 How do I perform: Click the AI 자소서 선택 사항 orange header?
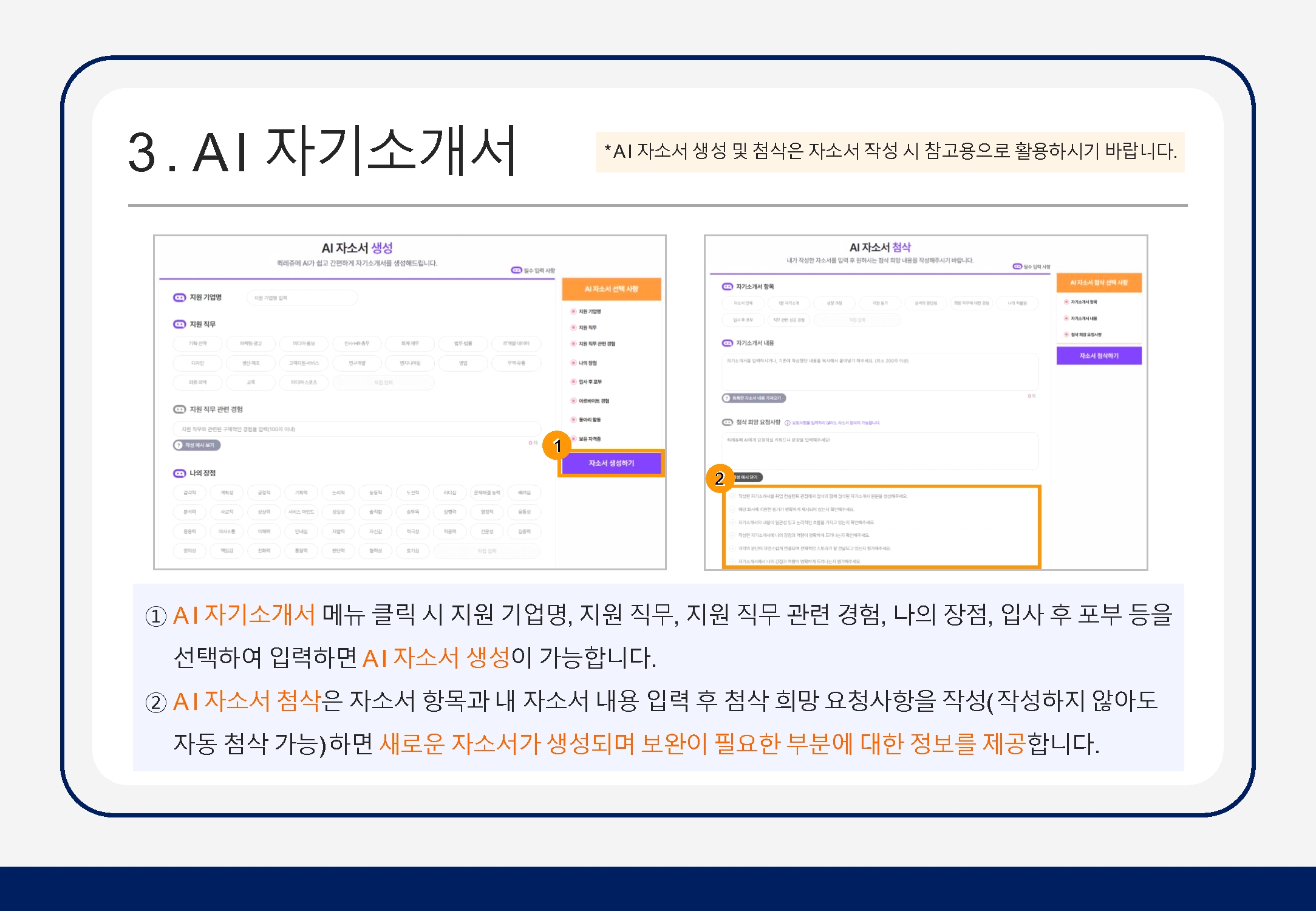click(x=611, y=289)
